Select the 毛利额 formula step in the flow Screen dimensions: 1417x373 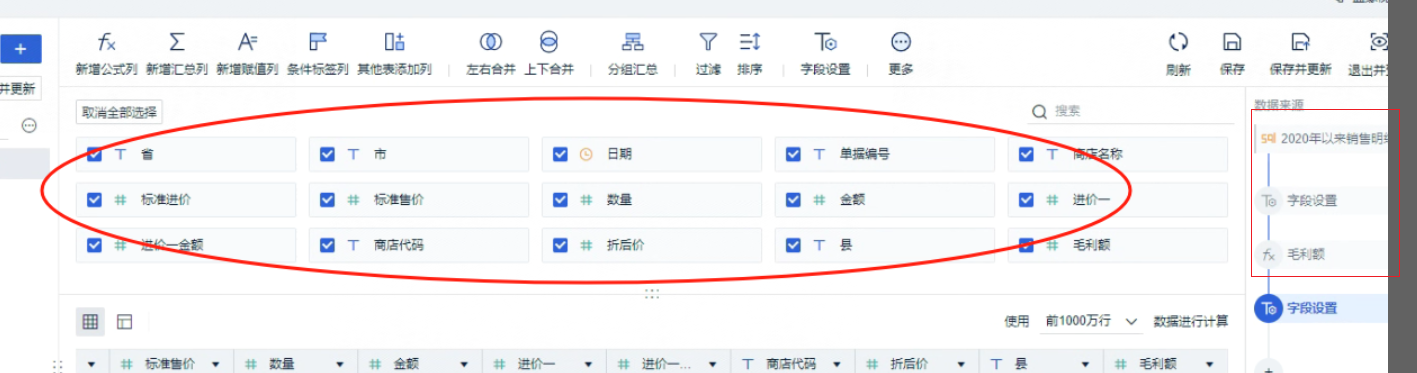pos(1305,254)
